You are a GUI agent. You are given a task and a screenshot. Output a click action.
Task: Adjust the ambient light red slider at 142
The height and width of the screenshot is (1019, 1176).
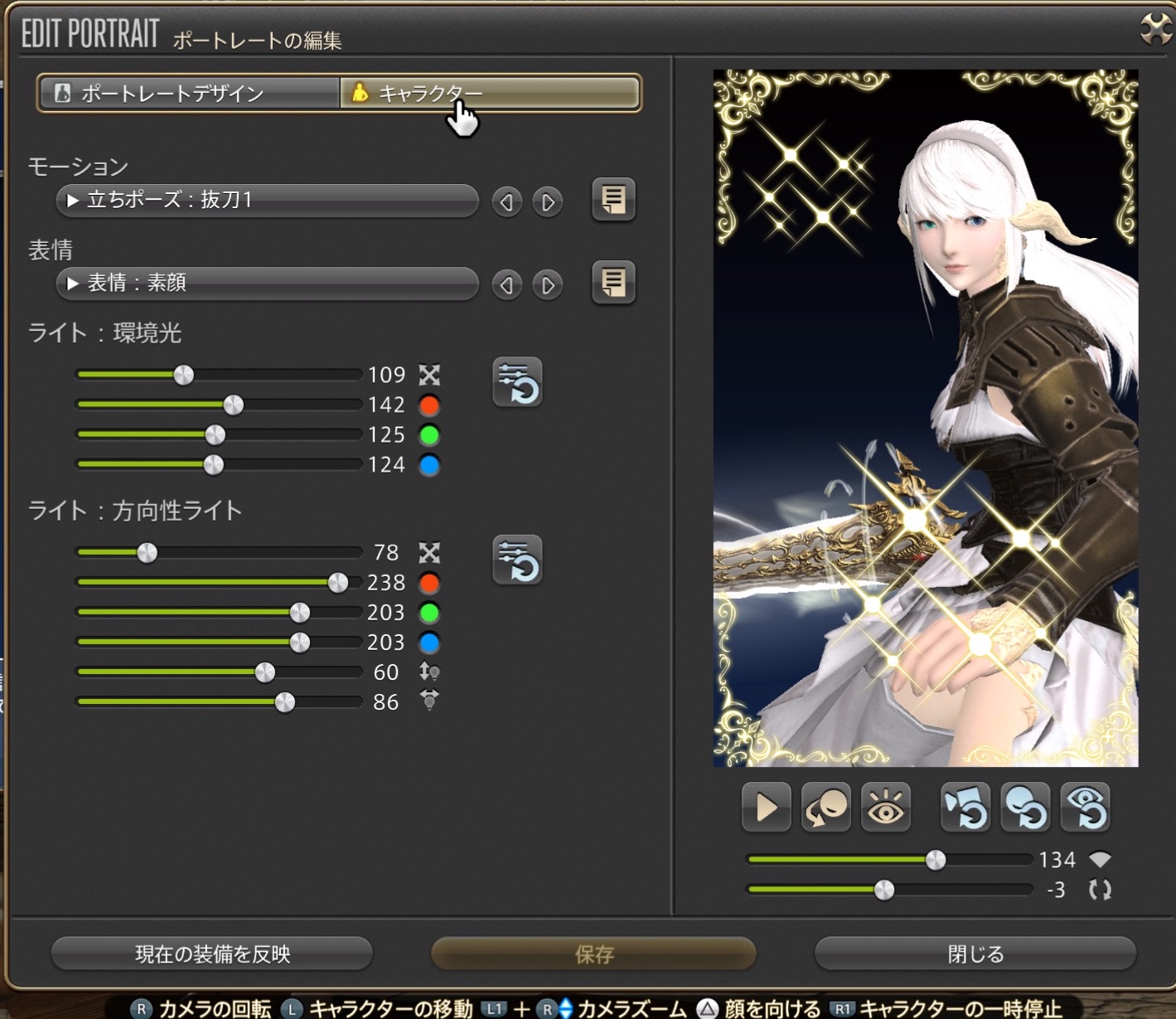coord(219,405)
